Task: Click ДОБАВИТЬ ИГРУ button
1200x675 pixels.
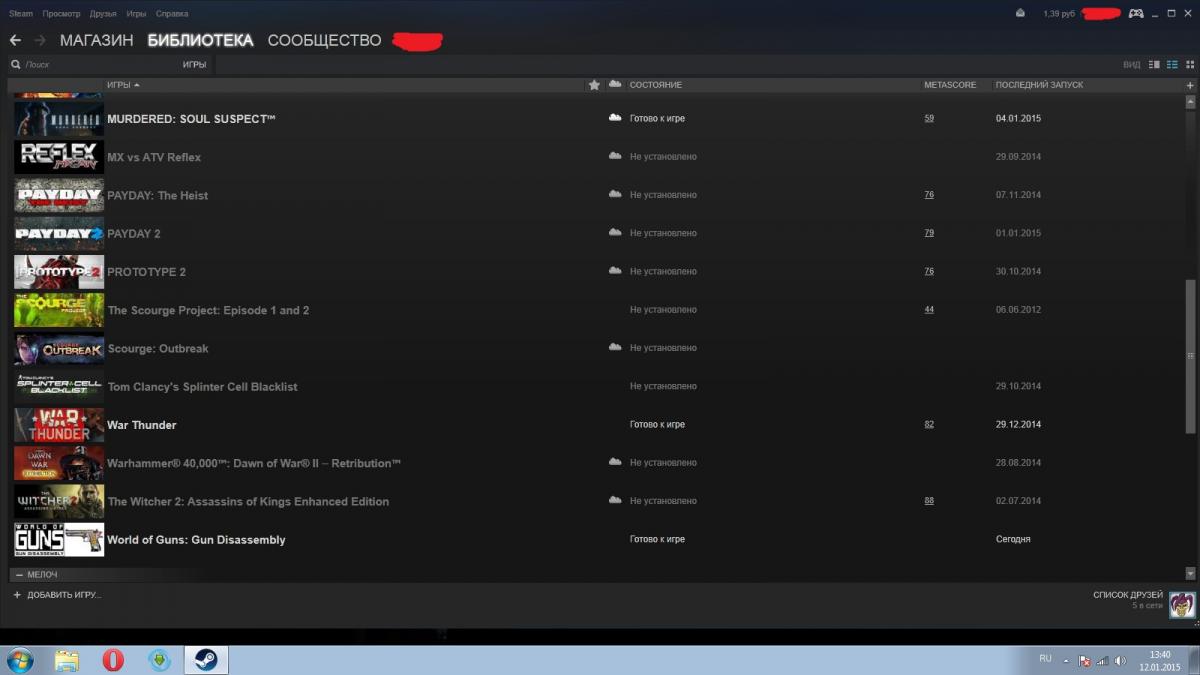Action: [57, 595]
